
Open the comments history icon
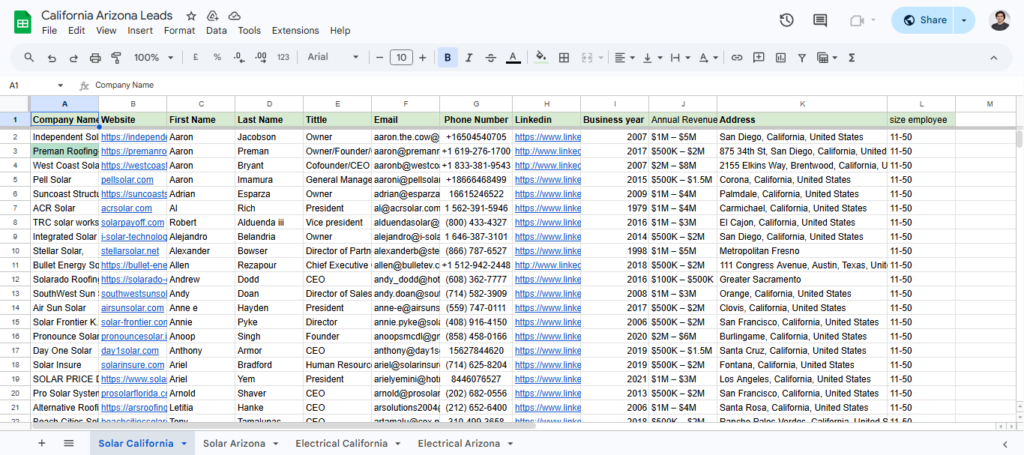coord(820,20)
